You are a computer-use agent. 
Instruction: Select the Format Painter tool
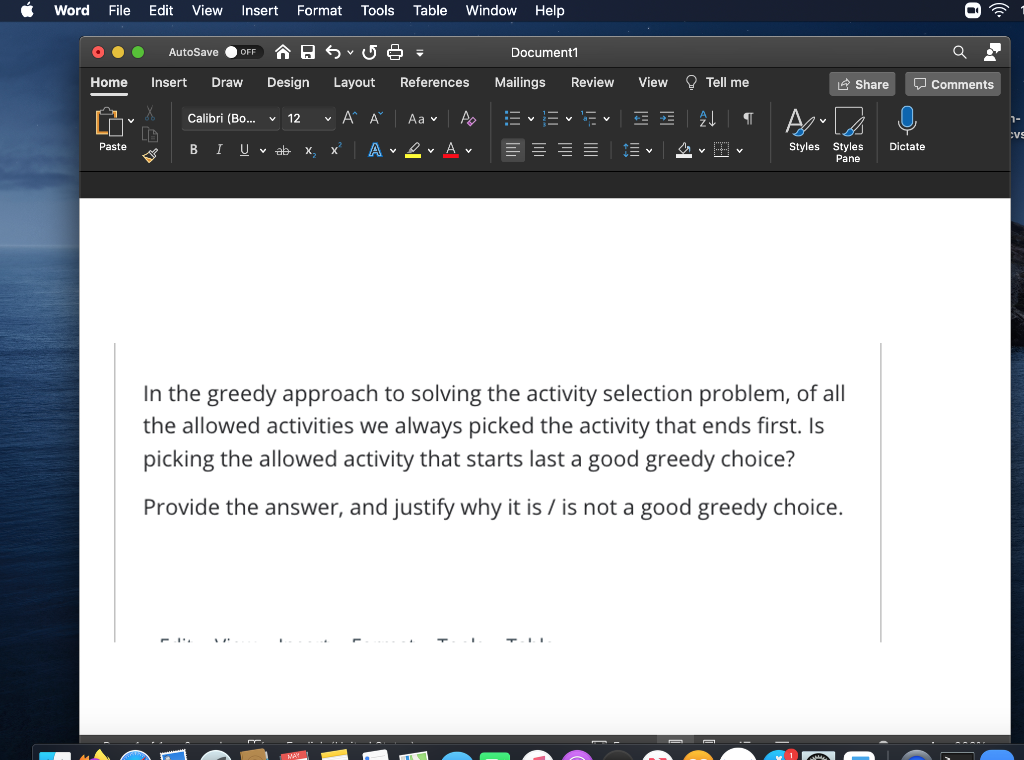(150, 157)
